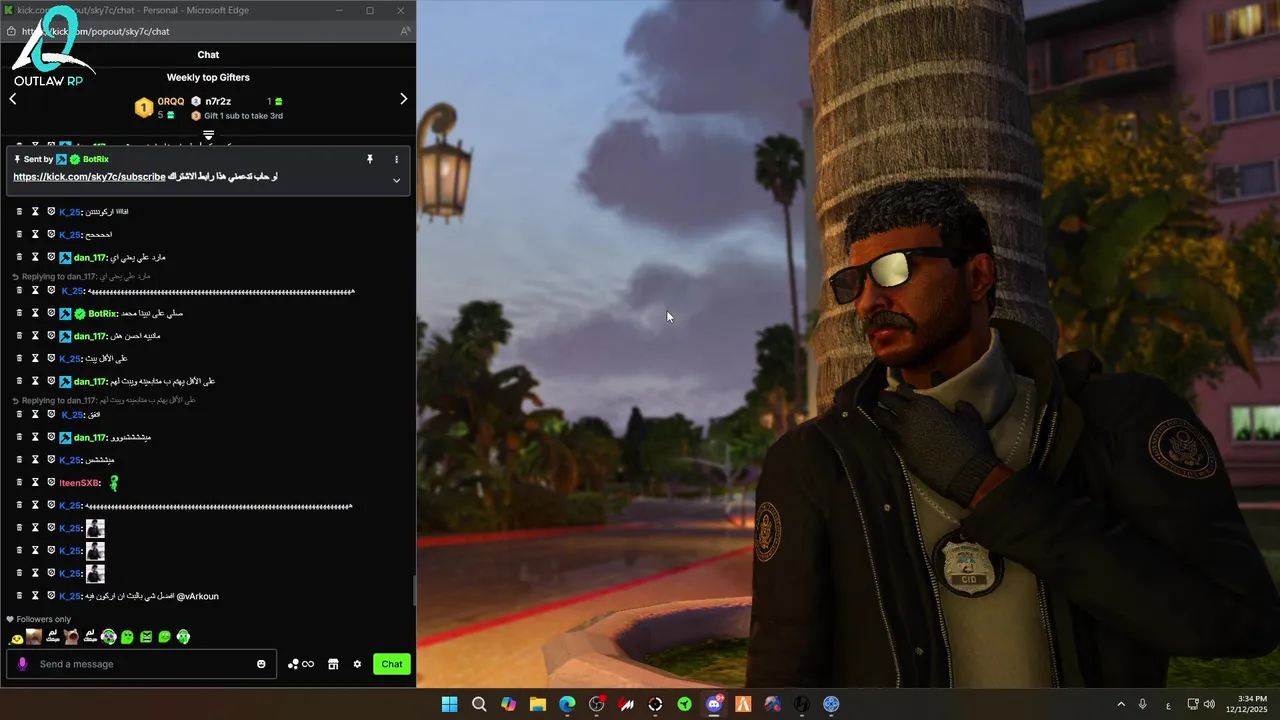Click the IteenSXB username
The width and height of the screenshot is (1280, 720).
pyautogui.click(x=78, y=483)
